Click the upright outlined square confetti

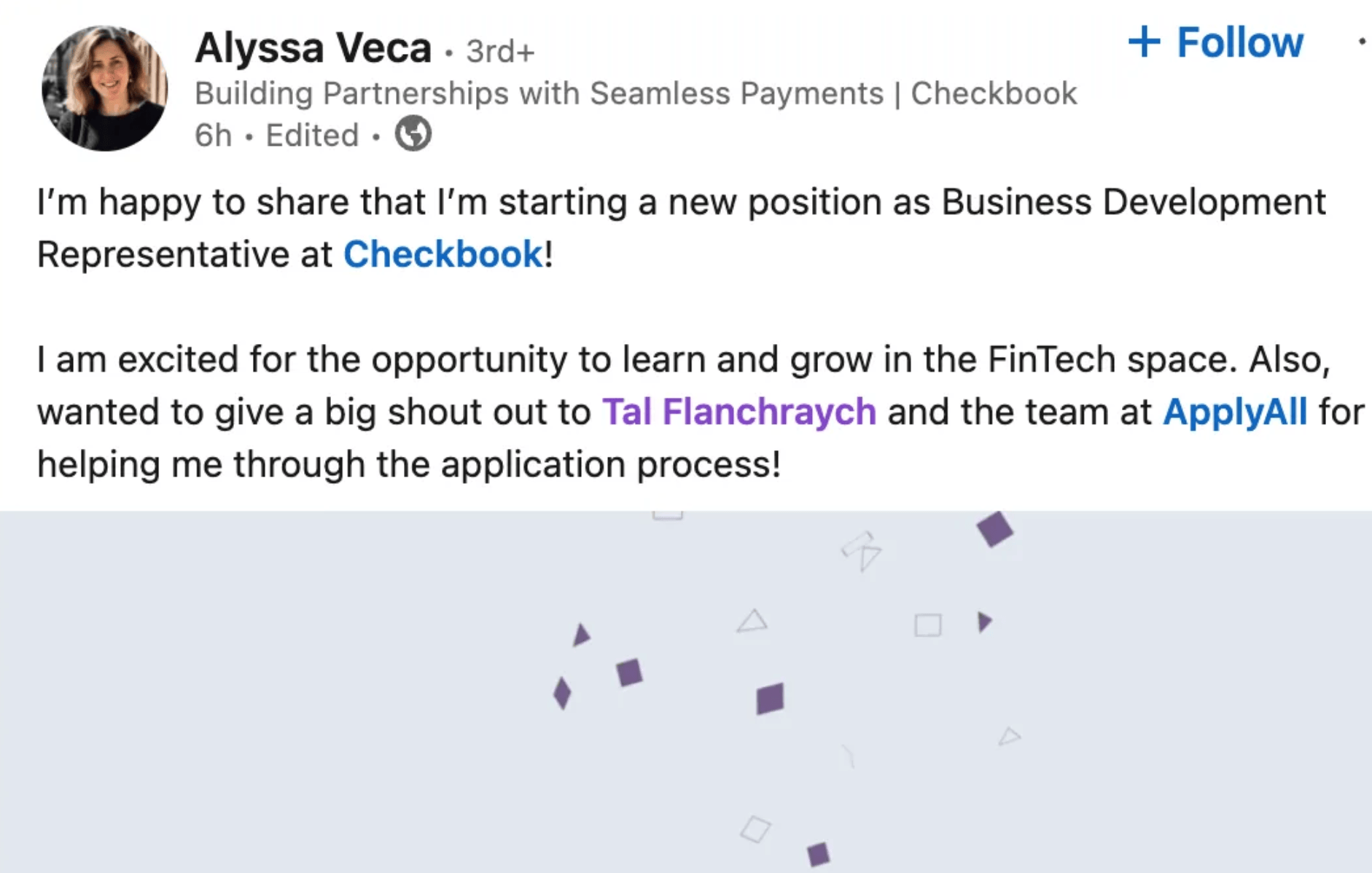[x=928, y=625]
